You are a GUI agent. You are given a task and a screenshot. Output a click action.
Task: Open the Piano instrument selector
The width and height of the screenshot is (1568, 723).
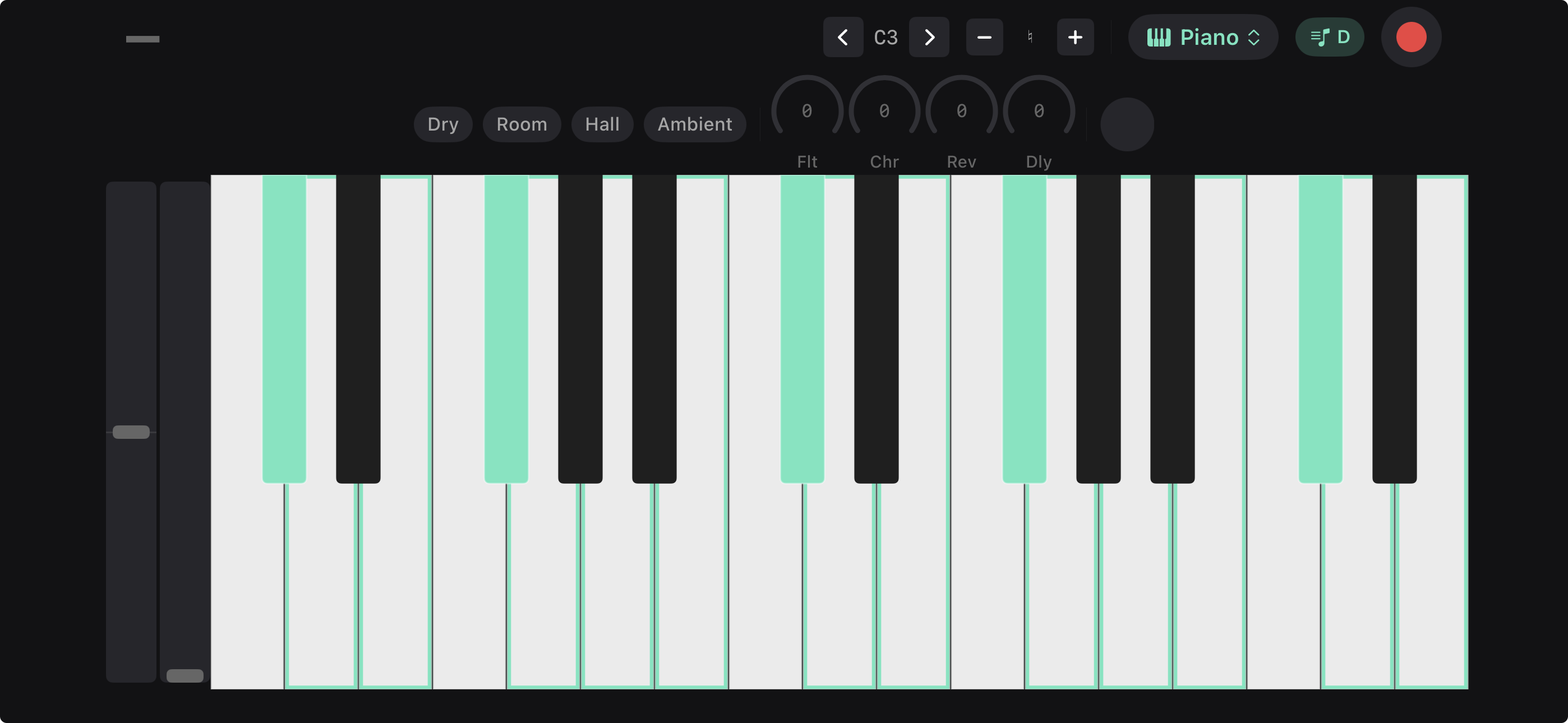click(x=1202, y=37)
